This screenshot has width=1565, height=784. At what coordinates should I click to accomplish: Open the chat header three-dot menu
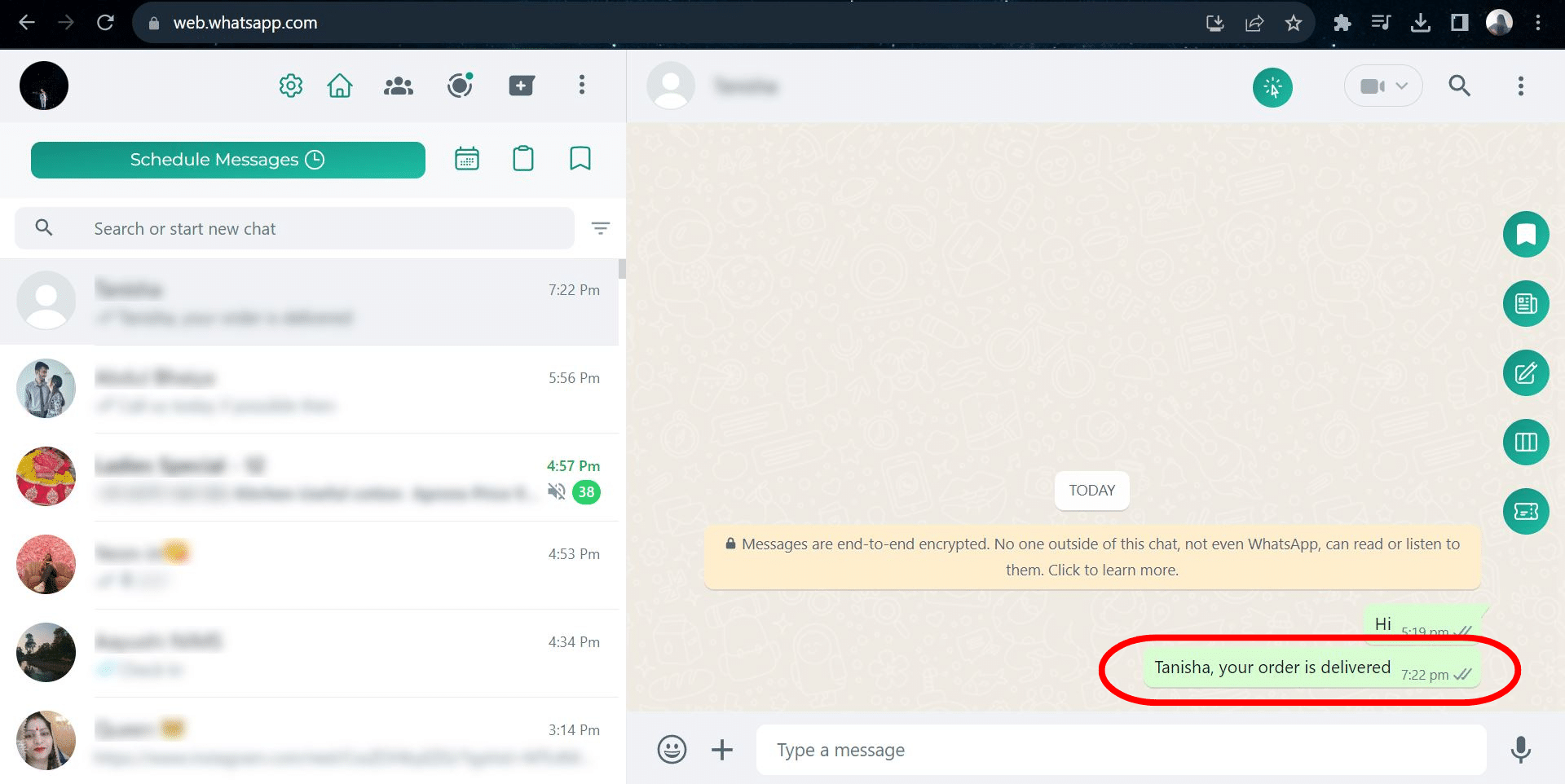(1520, 86)
